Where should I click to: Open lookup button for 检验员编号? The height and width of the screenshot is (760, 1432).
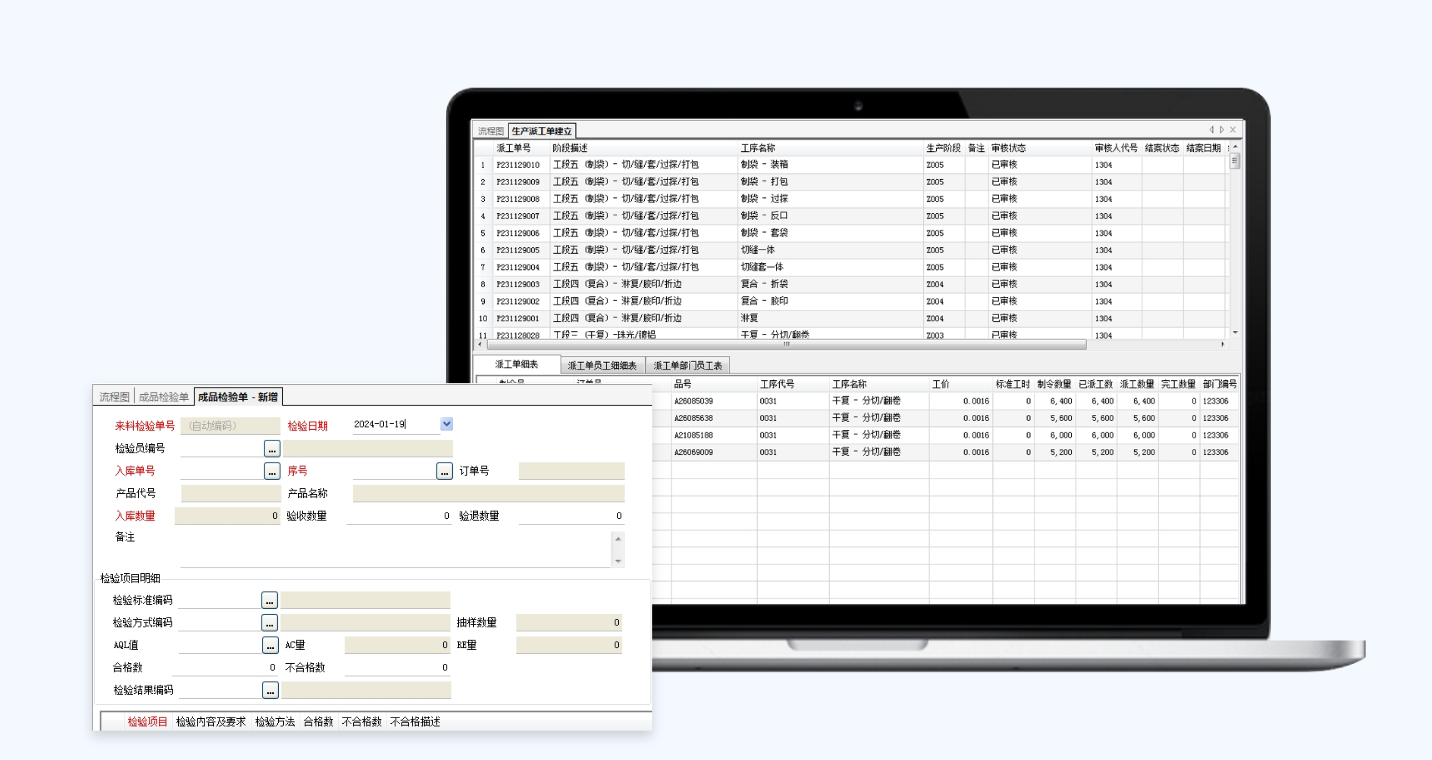point(271,448)
